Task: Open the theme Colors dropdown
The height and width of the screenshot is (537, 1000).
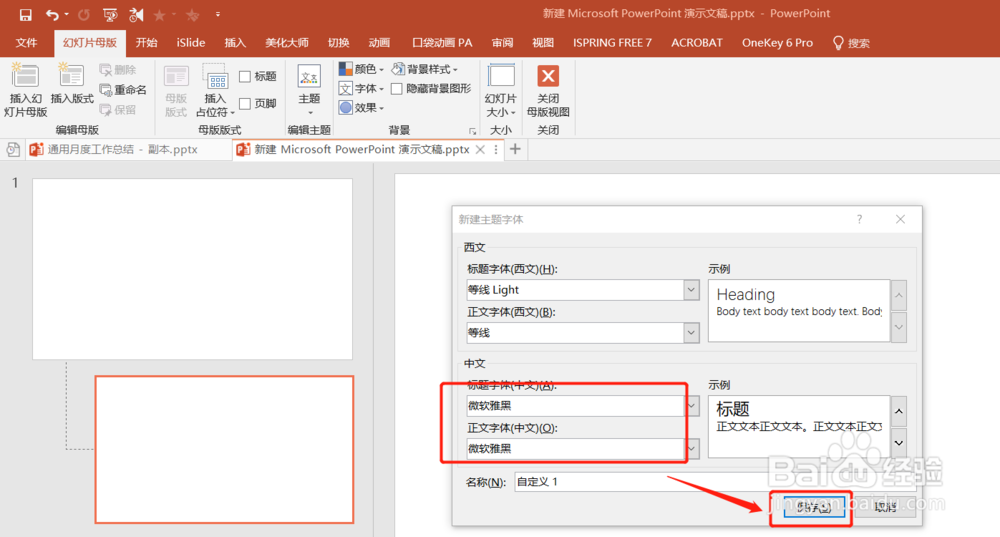Action: 361,69
